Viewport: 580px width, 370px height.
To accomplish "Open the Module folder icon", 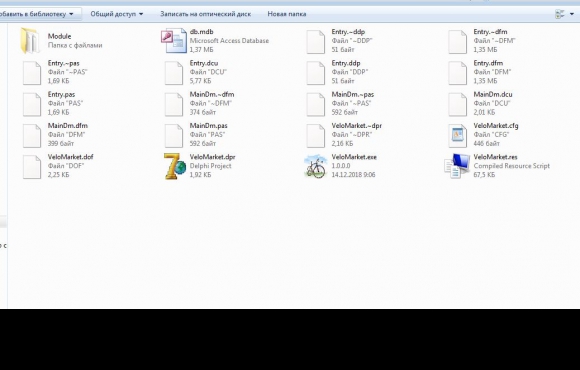I will (30, 41).
